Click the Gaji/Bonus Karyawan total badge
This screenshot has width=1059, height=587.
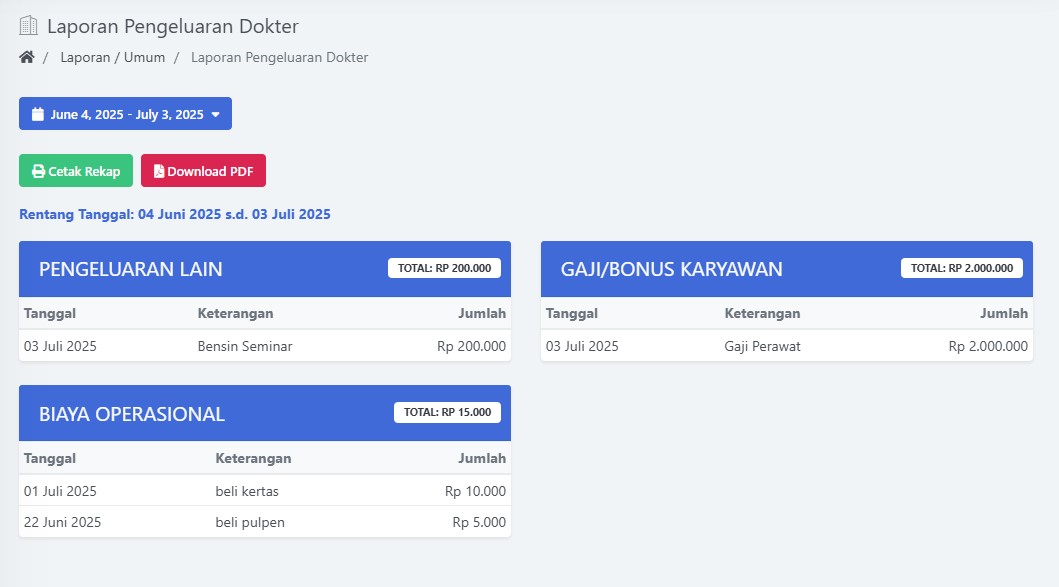(x=961, y=268)
